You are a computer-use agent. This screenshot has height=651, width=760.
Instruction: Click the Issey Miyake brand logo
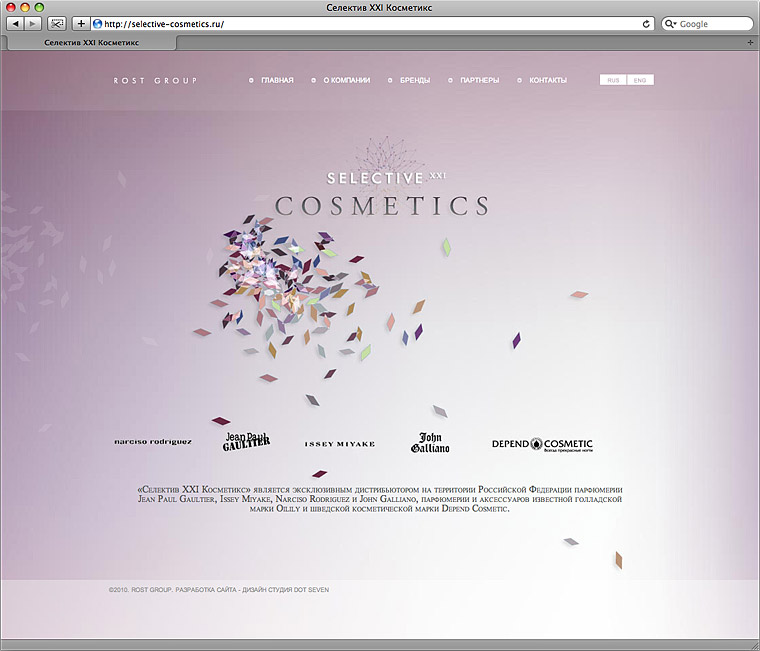(340, 443)
